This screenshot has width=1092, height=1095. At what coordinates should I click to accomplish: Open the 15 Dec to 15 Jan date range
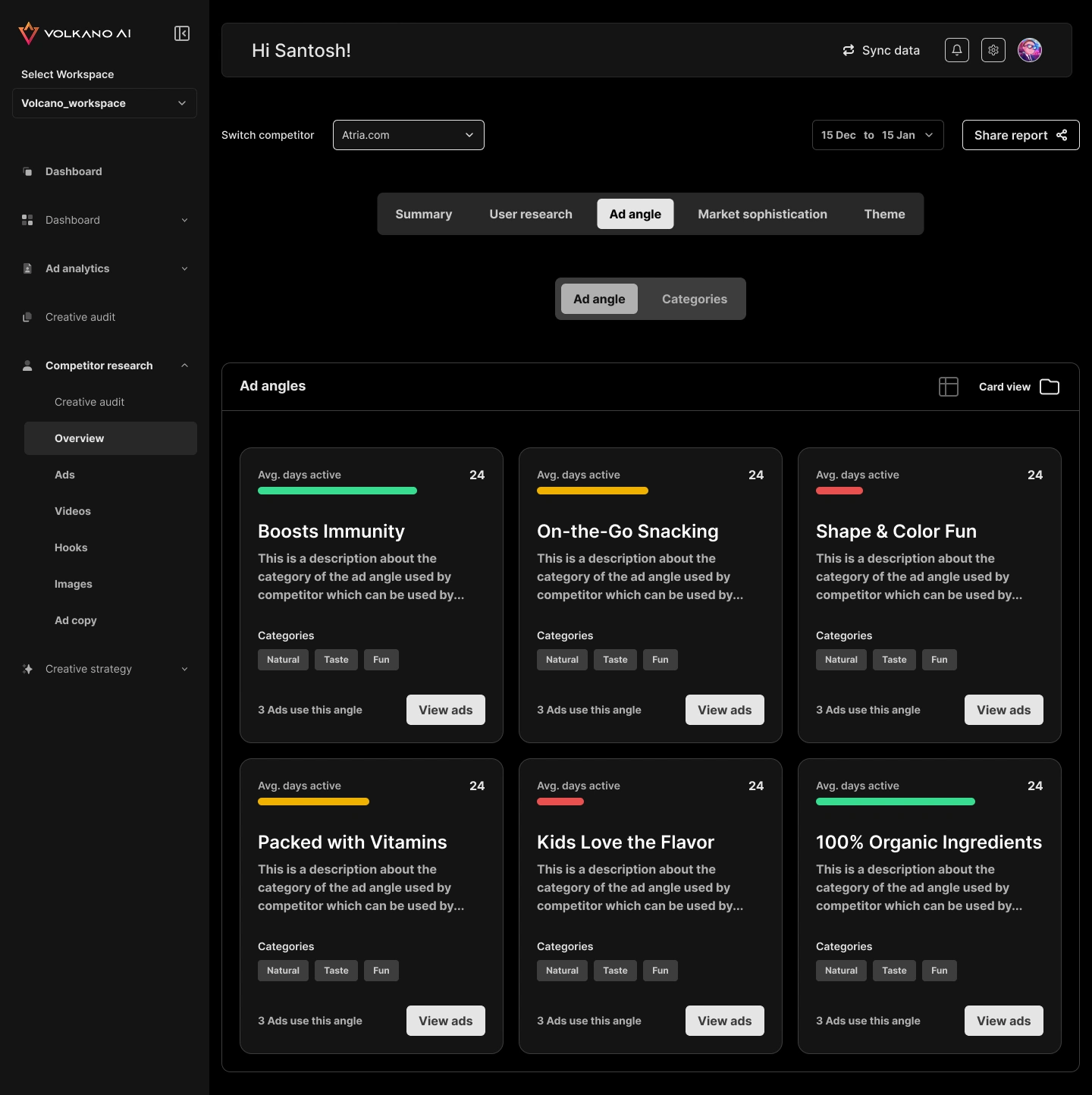tap(878, 135)
